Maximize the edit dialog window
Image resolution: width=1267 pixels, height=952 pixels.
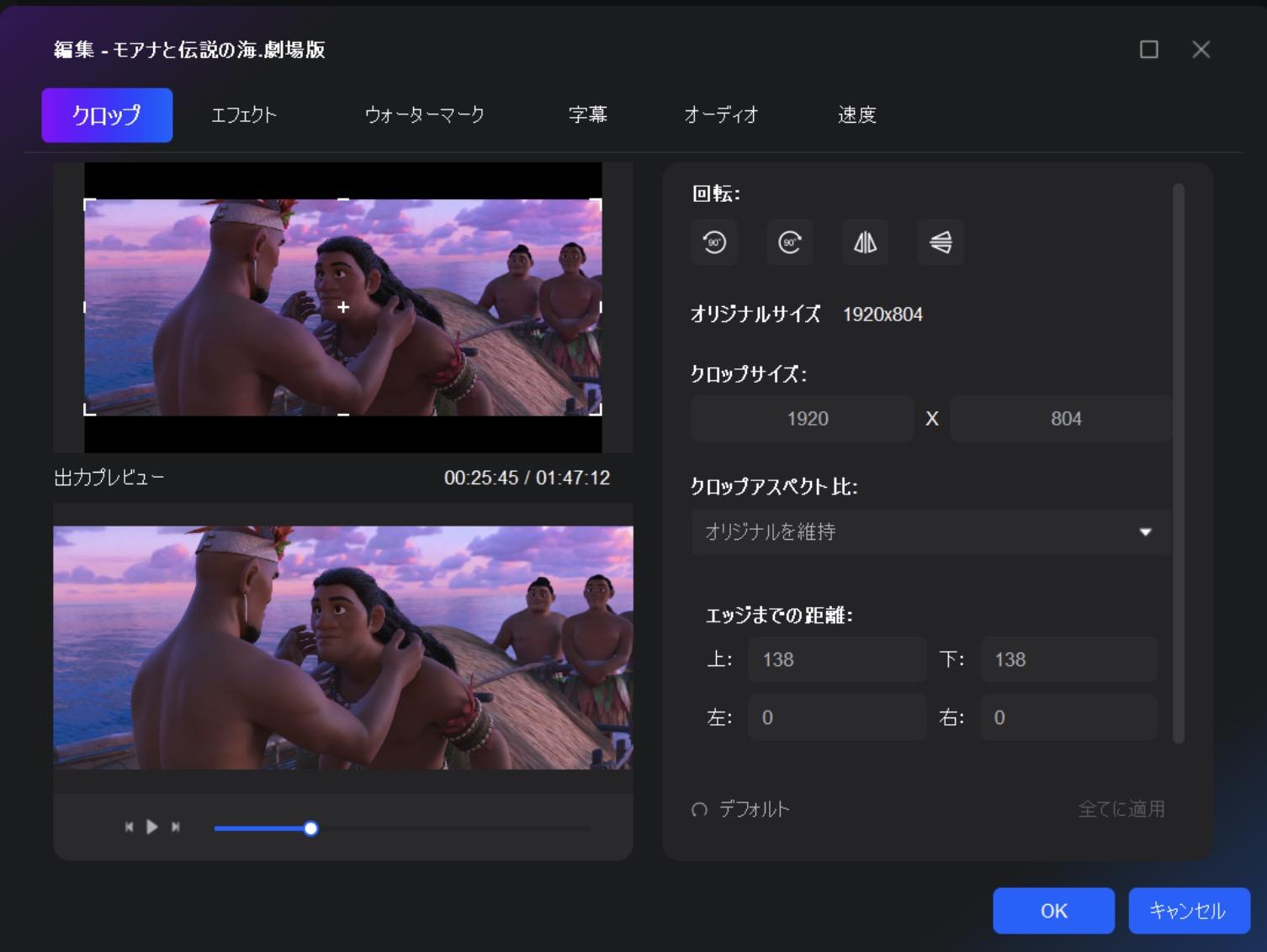[x=1148, y=50]
